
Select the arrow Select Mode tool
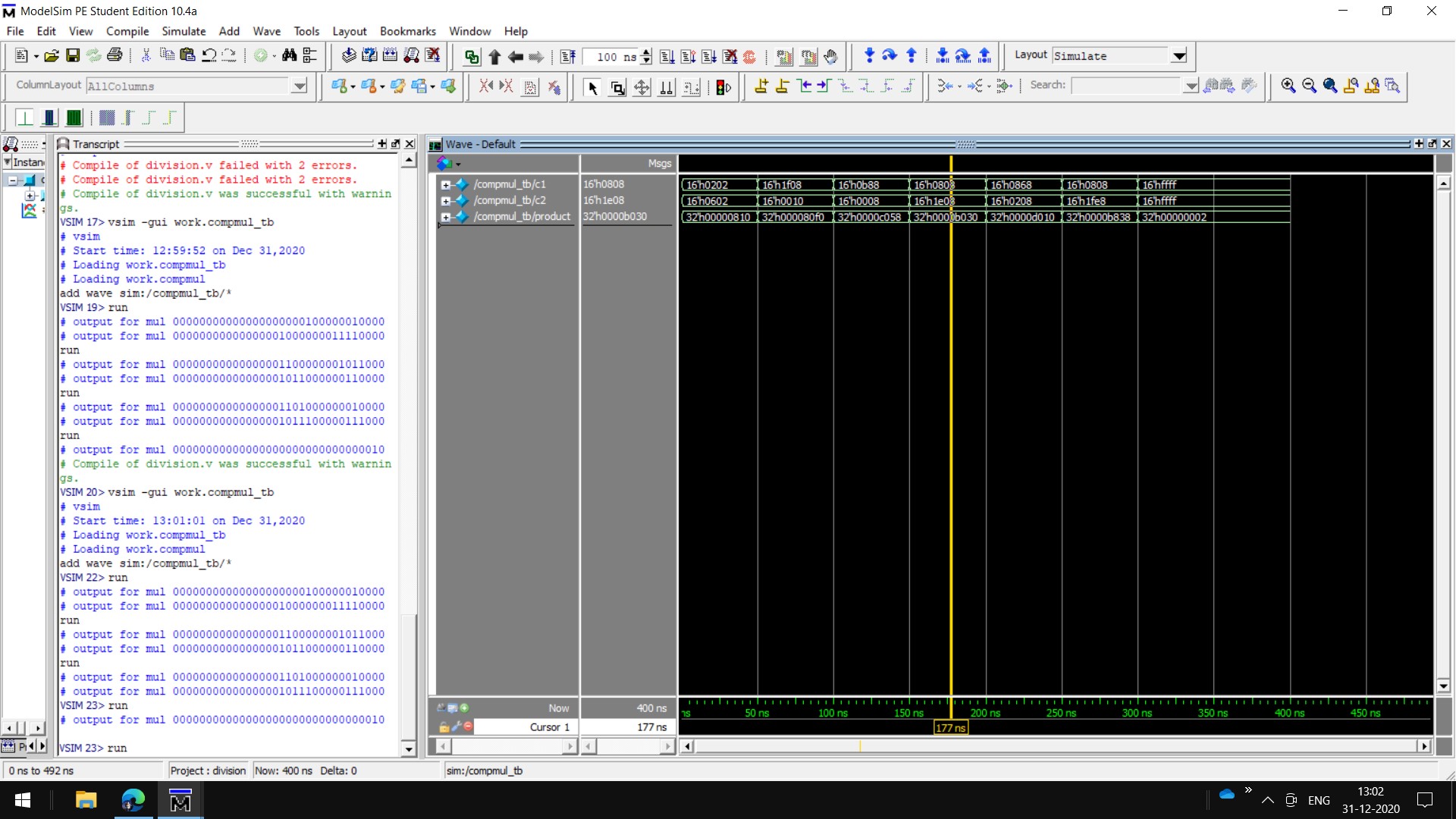[x=592, y=87]
